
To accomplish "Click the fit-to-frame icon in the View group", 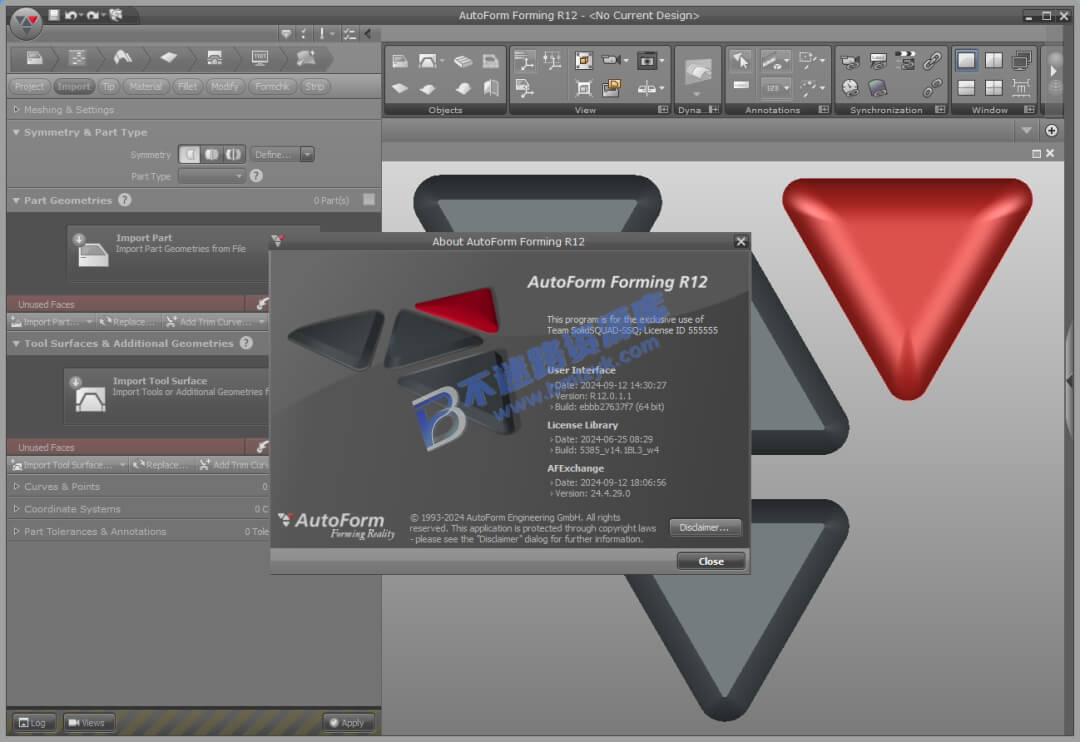I will [583, 88].
